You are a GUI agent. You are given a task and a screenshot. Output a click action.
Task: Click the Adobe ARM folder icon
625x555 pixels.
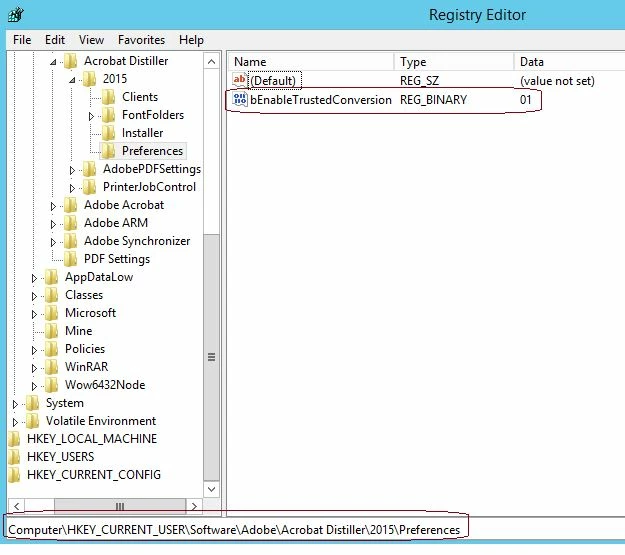[71, 223]
